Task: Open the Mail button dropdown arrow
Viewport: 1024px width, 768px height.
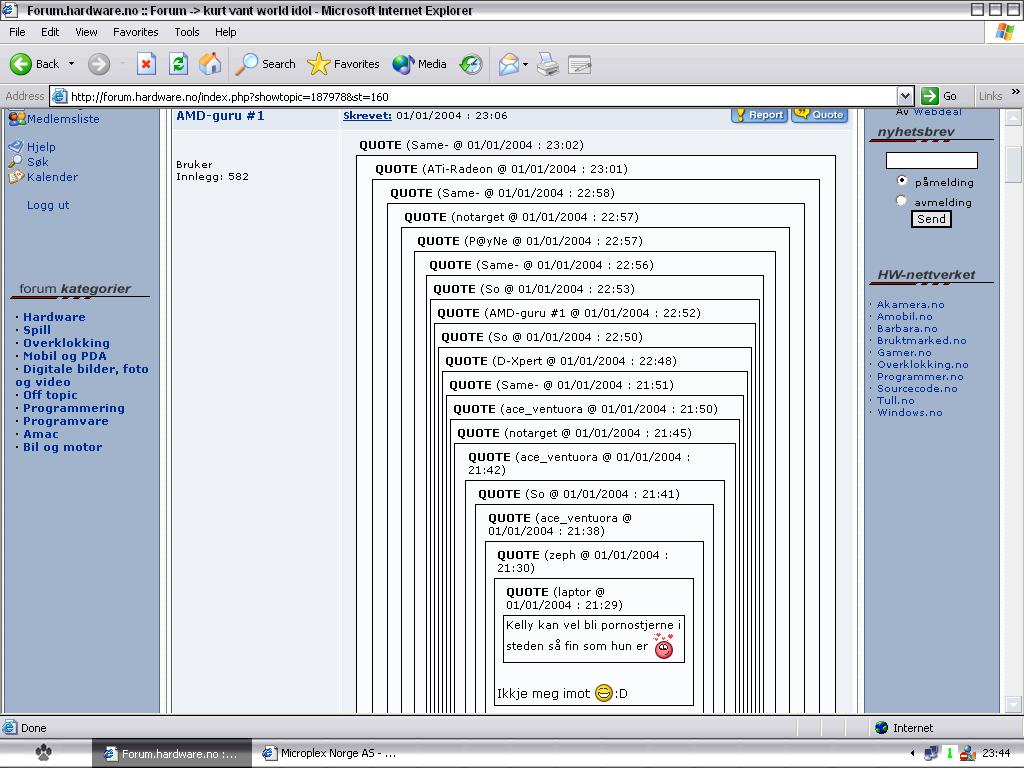Action: [526, 64]
